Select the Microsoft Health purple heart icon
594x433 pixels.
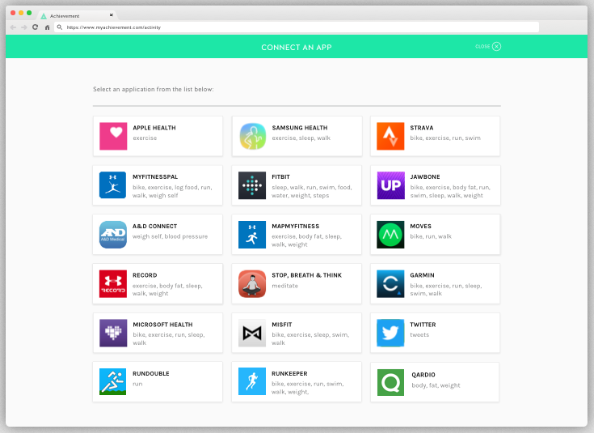click(x=113, y=333)
